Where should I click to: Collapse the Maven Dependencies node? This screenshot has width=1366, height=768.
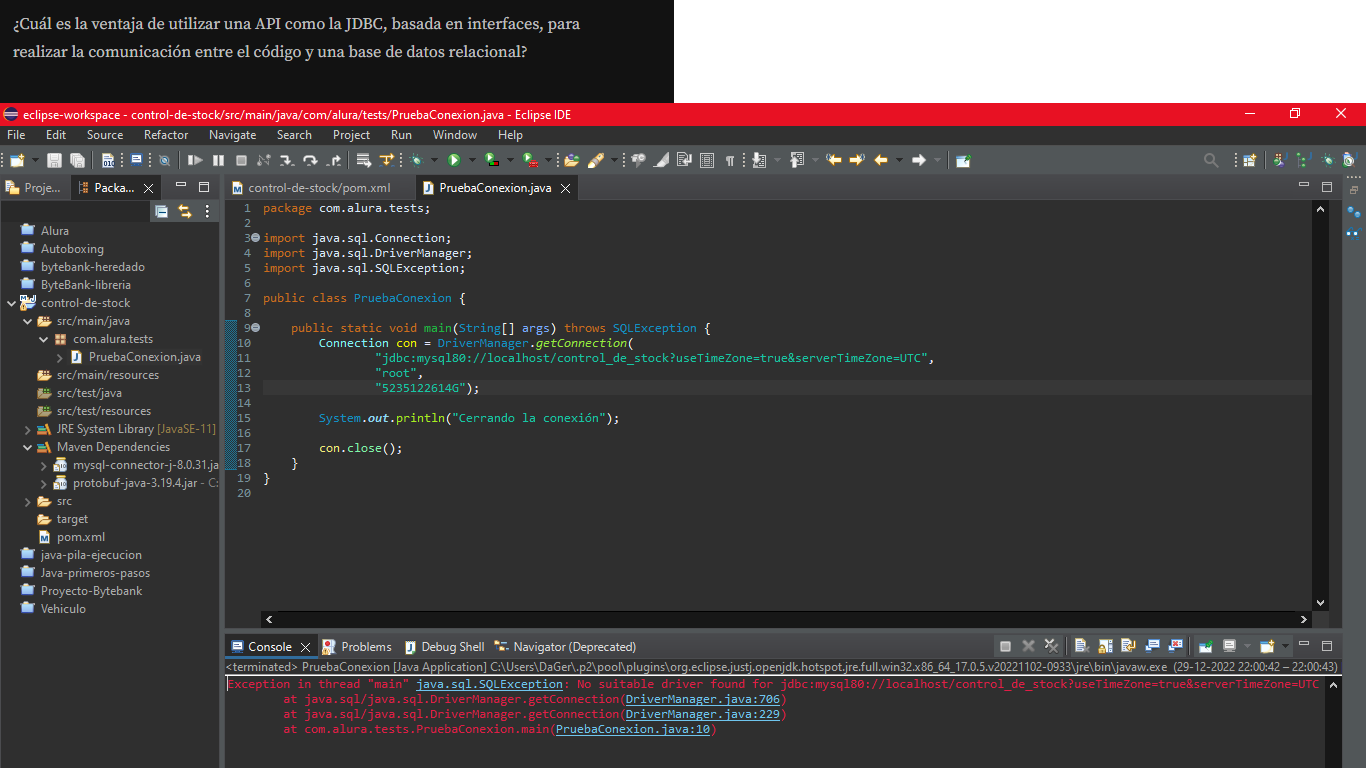[28, 447]
